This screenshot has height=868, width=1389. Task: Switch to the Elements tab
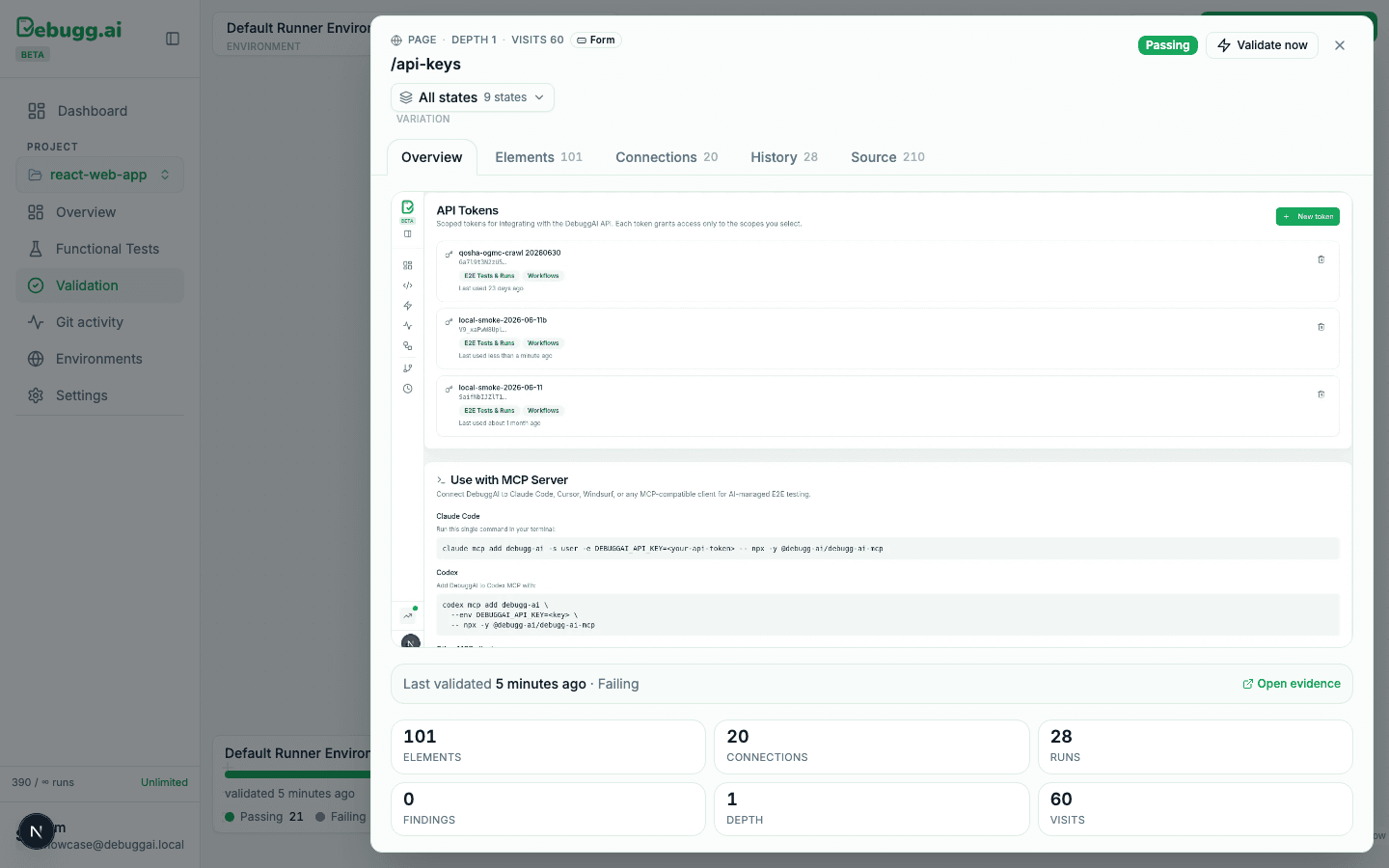tap(538, 157)
